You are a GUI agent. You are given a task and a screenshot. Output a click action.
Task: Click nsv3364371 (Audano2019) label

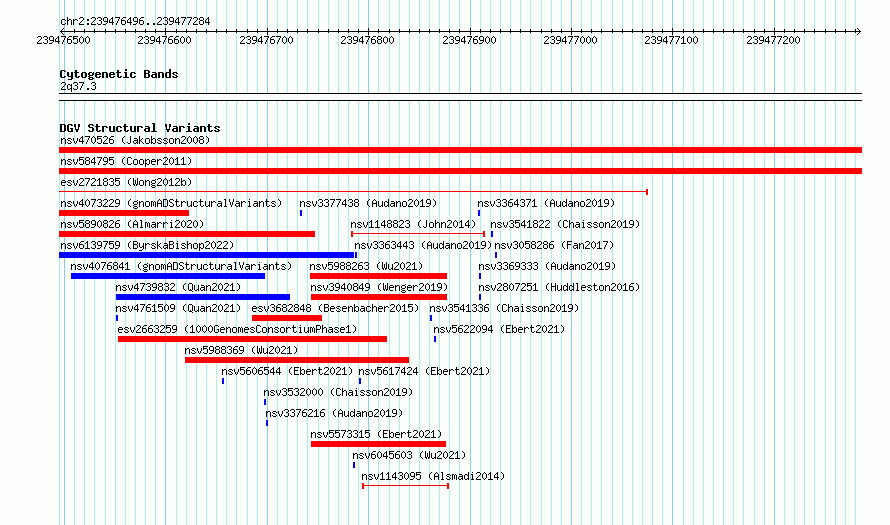[546, 203]
